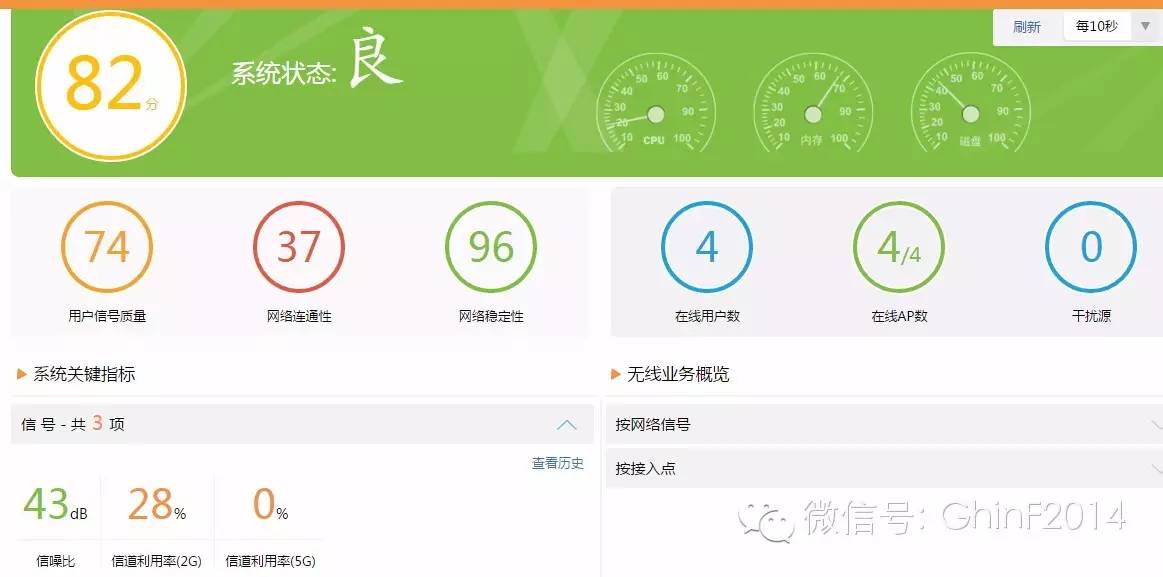The image size is (1163, 577).
Task: Click the 在线AP数 label
Action: [x=899, y=317]
